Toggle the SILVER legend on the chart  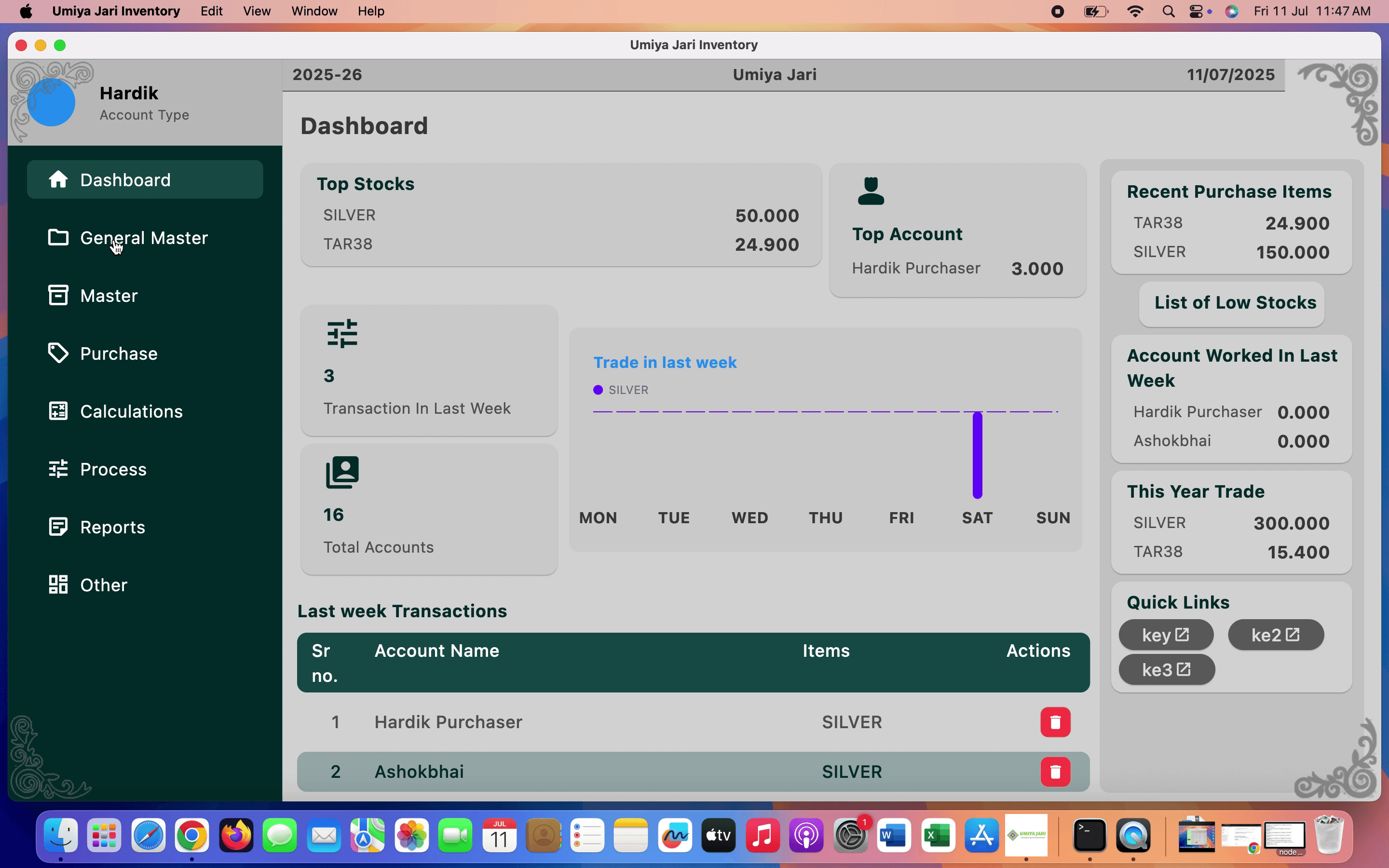point(620,390)
